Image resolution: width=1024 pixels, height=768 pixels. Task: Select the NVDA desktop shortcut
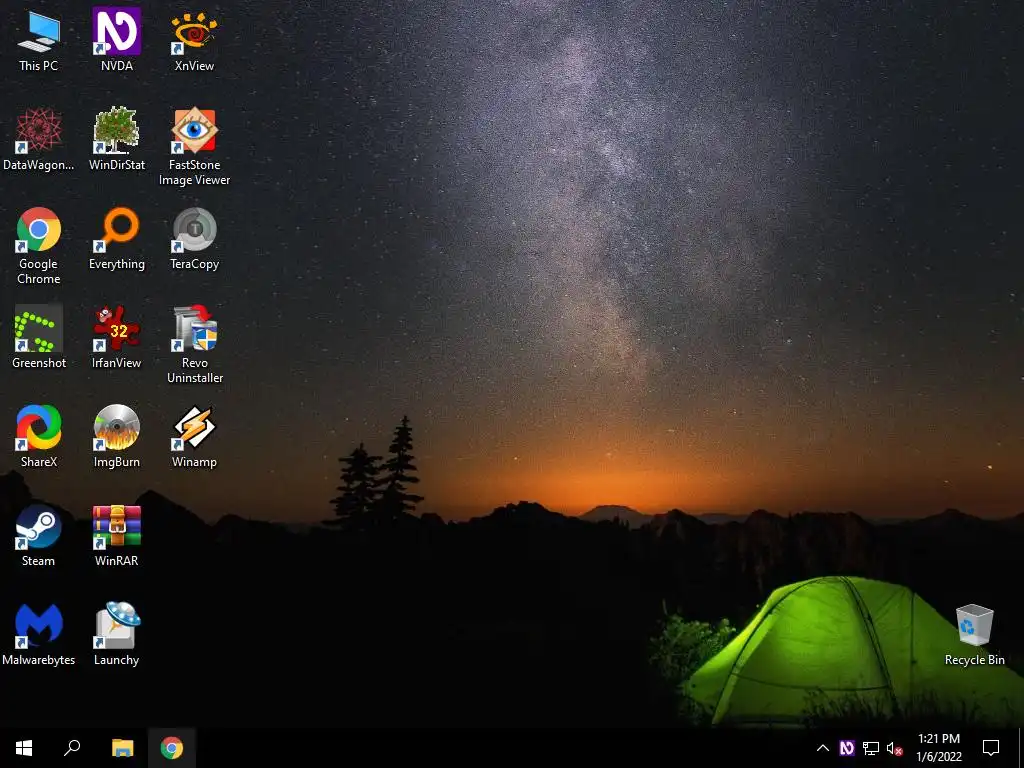116,40
